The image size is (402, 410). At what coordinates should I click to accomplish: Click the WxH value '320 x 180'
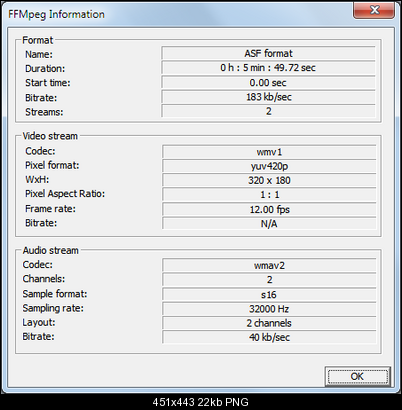(x=269, y=180)
